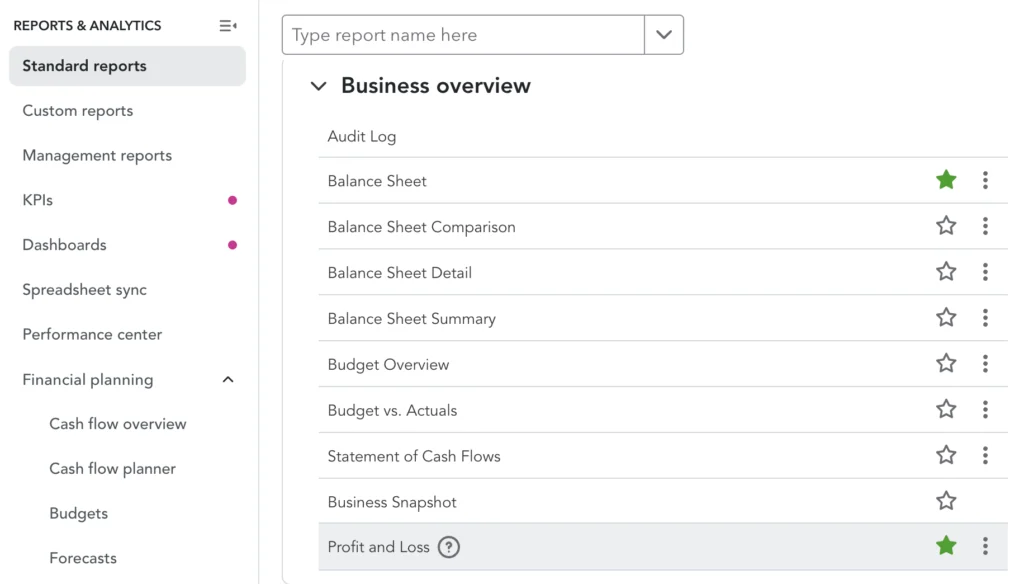
Task: Open Cash flow overview
Action: [x=118, y=424]
